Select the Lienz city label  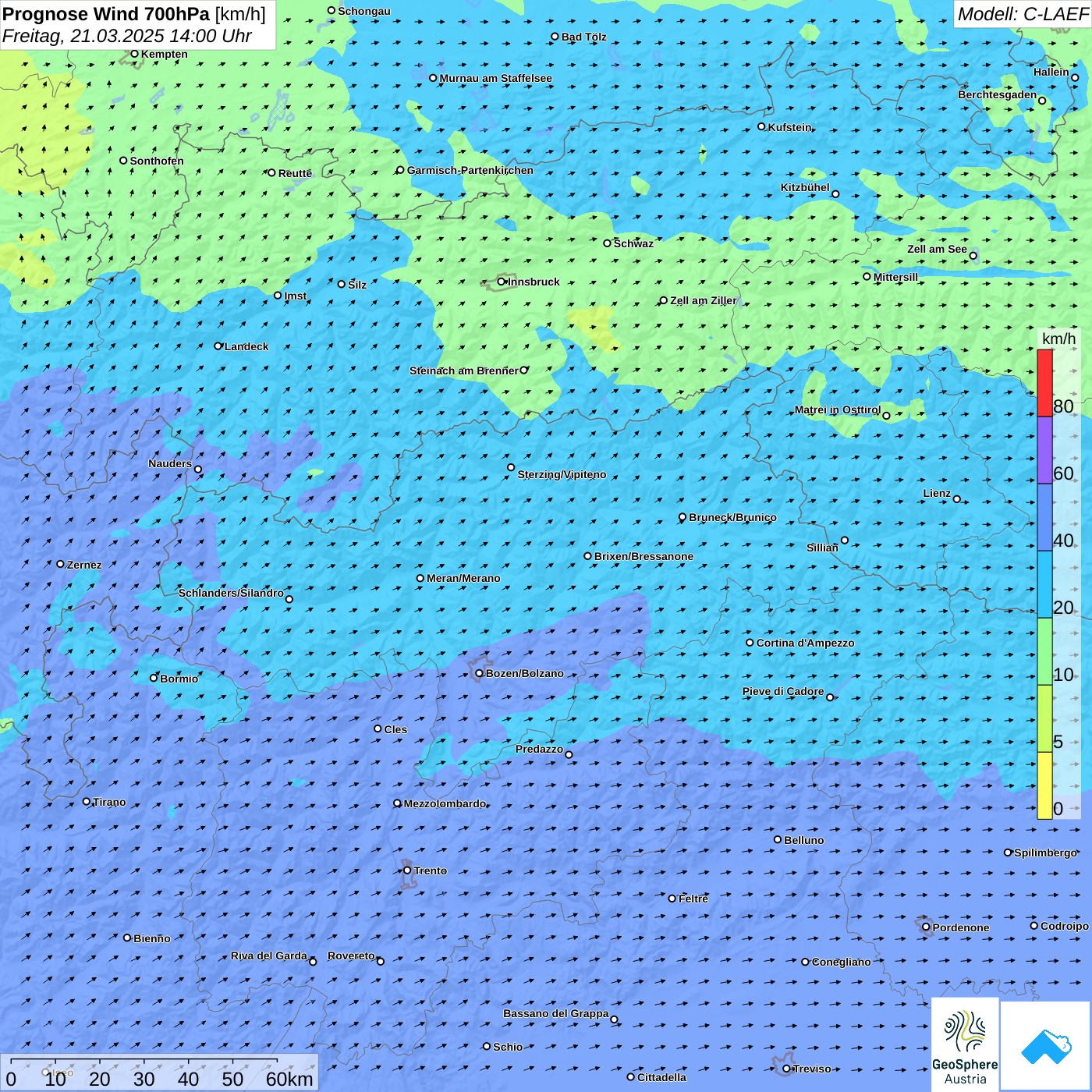[937, 493]
